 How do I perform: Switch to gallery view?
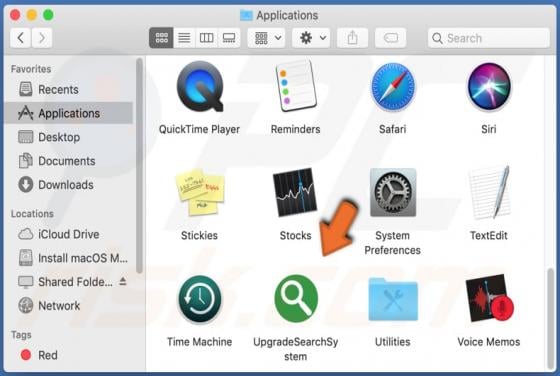coord(229,38)
